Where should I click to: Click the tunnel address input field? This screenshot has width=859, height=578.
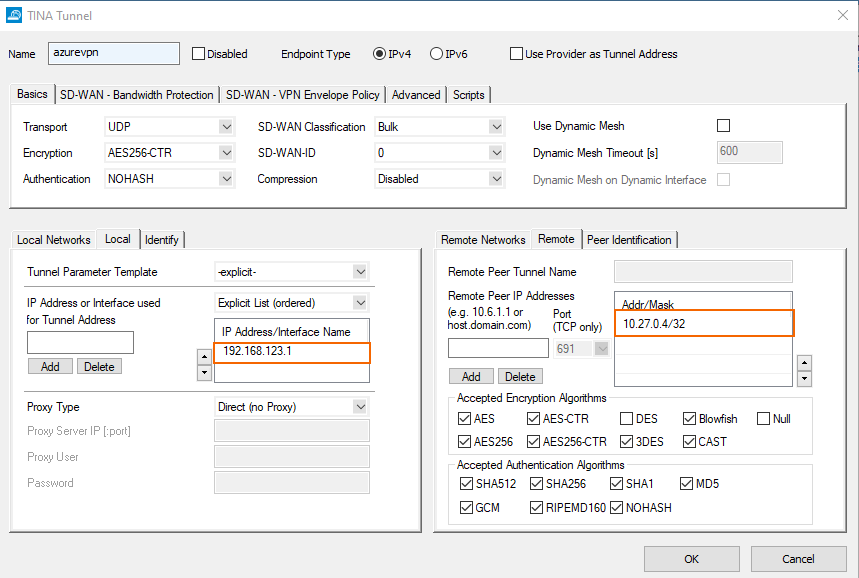81,342
